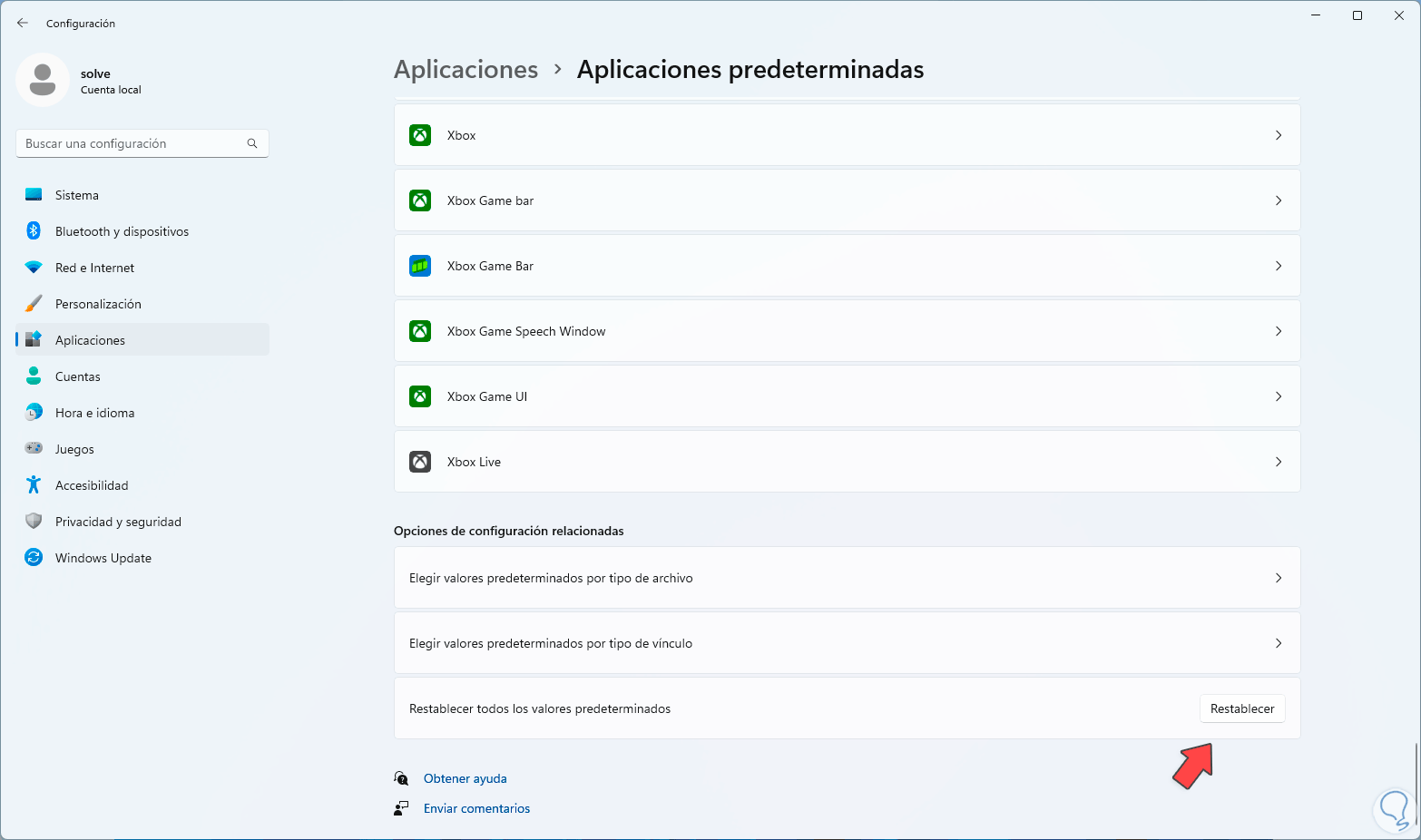Select the Juegos sidebar item
Viewport: 1421px width, 840px height.
[74, 449]
